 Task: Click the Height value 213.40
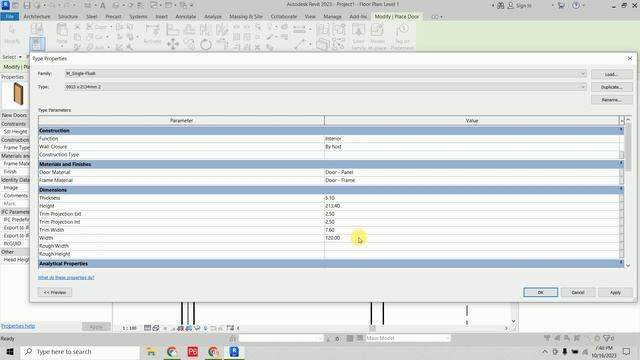point(332,206)
